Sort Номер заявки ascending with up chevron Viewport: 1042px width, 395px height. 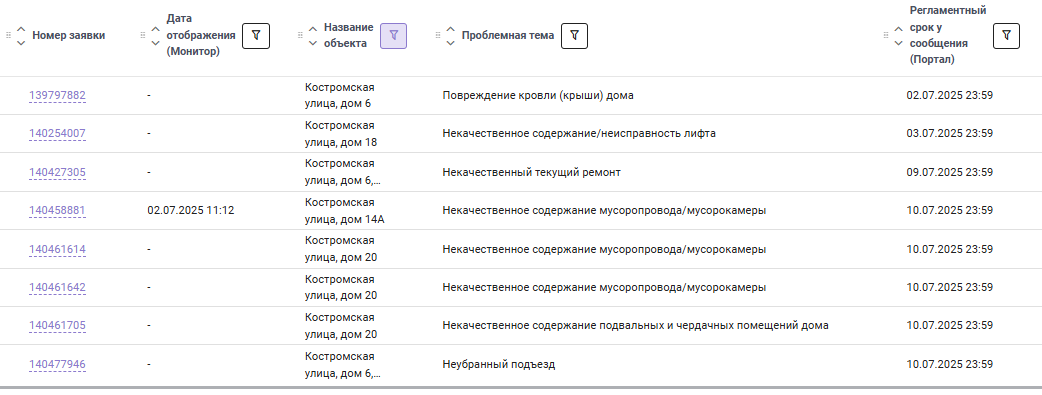pyautogui.click(x=21, y=29)
